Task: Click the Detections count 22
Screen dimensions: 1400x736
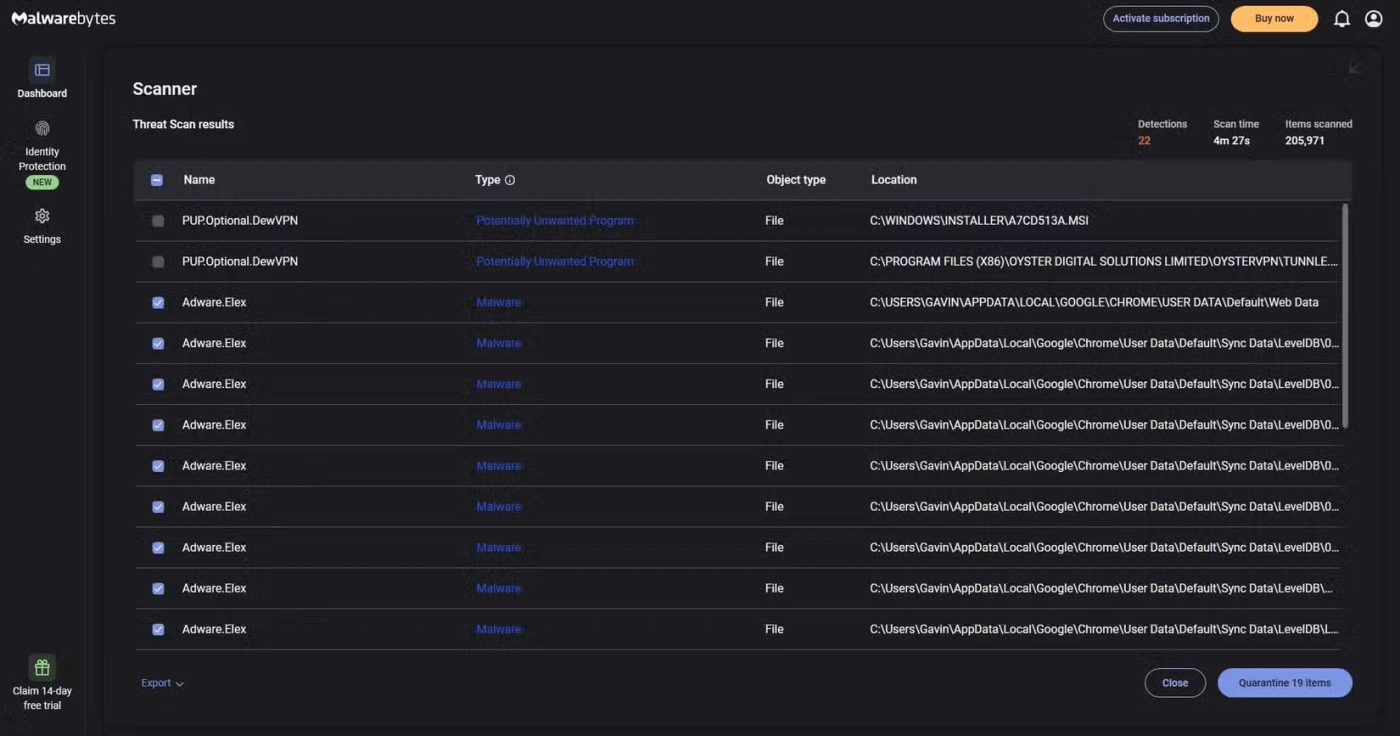Action: (1144, 141)
